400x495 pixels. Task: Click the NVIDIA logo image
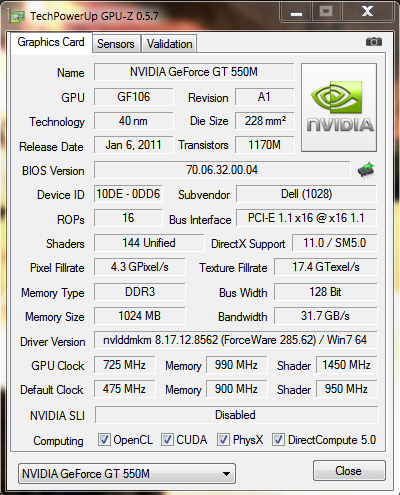(x=339, y=107)
